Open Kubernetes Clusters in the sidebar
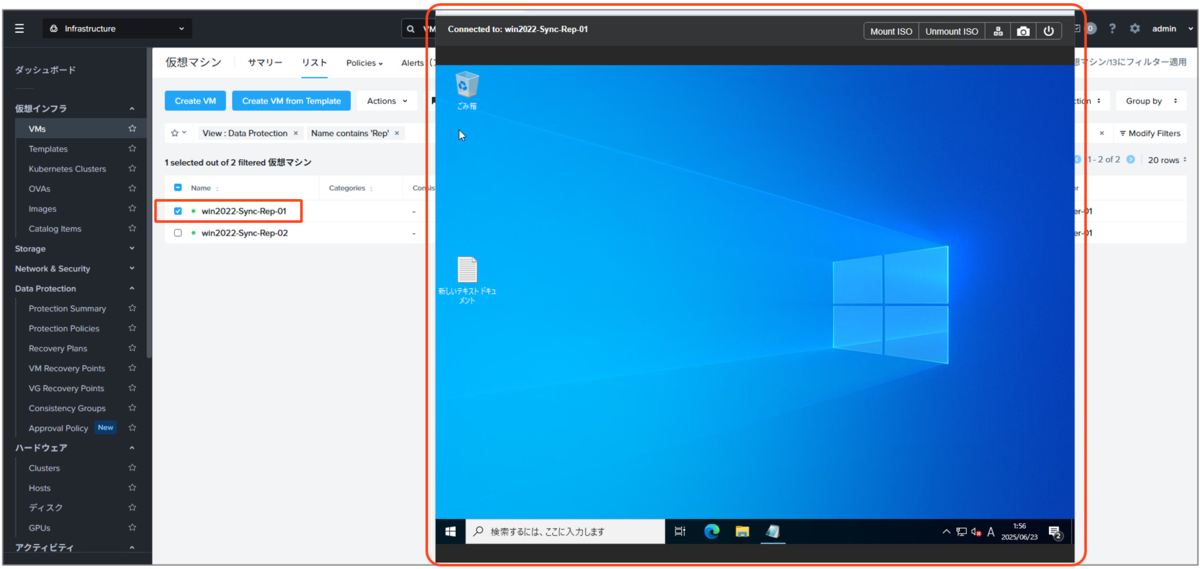Screen dimensions: 1200x569 [x=67, y=169]
